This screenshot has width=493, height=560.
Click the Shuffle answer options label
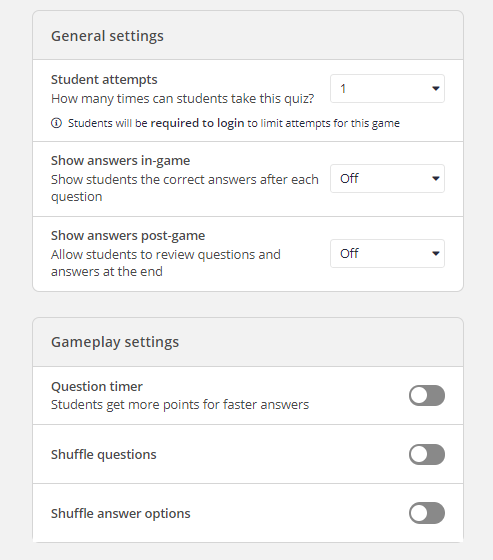(120, 514)
